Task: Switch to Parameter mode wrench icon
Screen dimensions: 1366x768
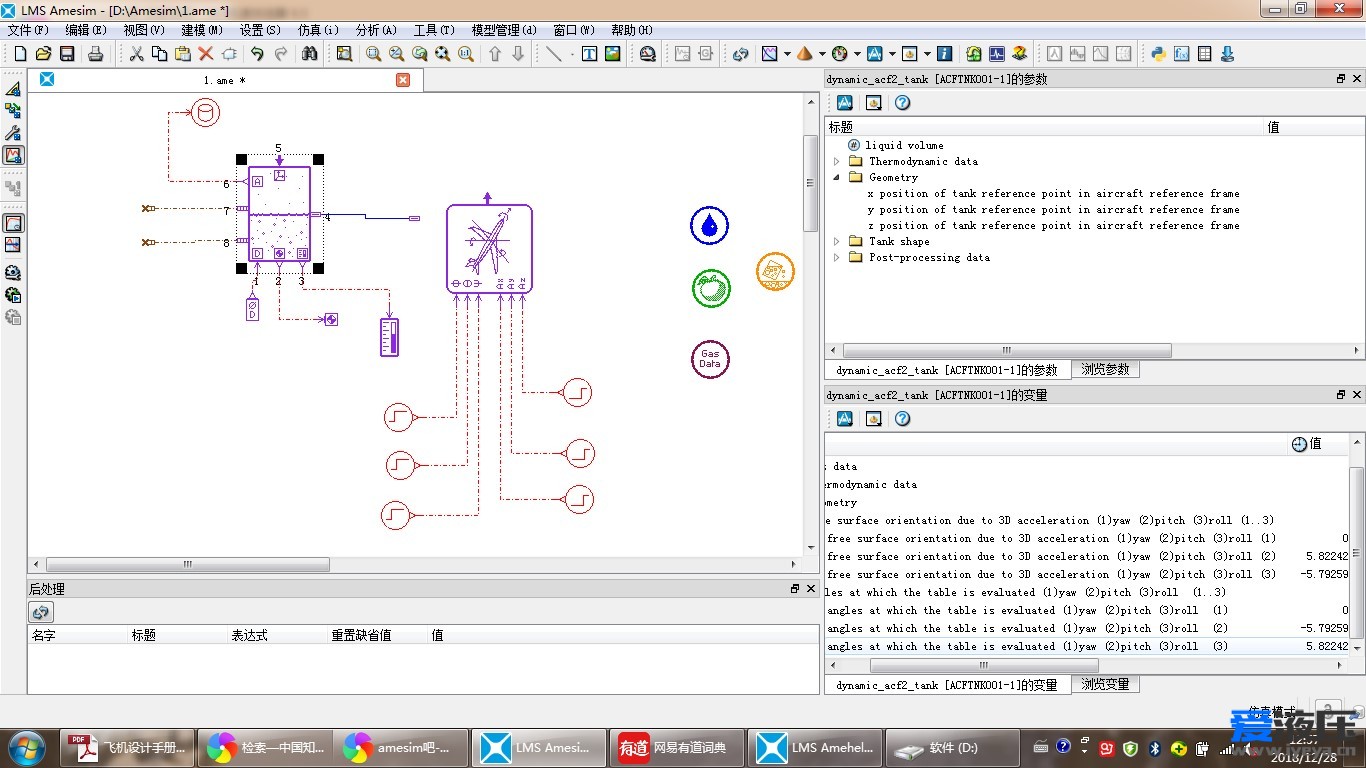Action: tap(13, 133)
